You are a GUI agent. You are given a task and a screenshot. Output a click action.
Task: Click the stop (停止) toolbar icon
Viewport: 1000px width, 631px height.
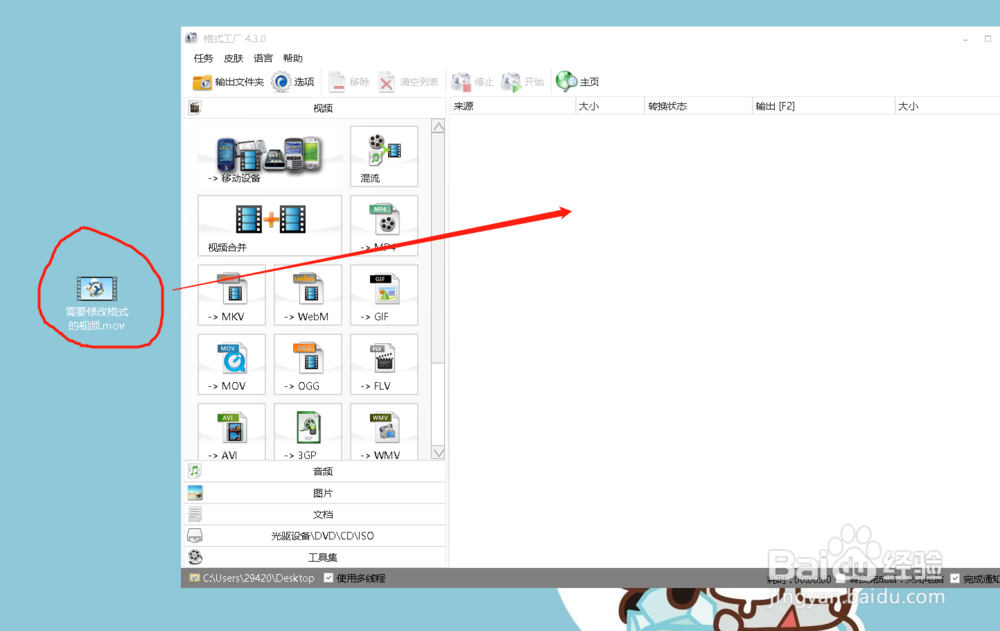click(461, 82)
